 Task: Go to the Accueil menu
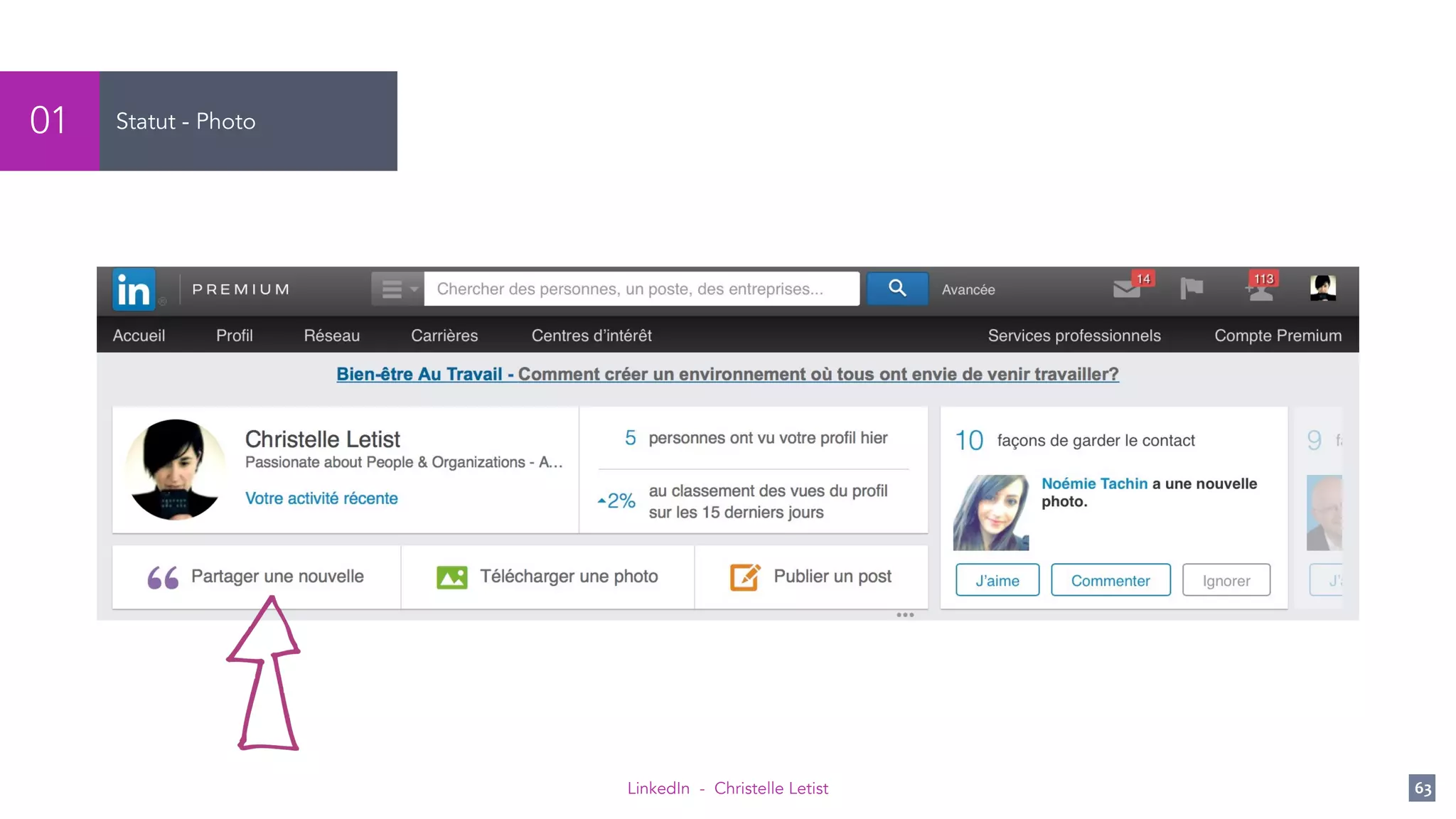(x=139, y=336)
